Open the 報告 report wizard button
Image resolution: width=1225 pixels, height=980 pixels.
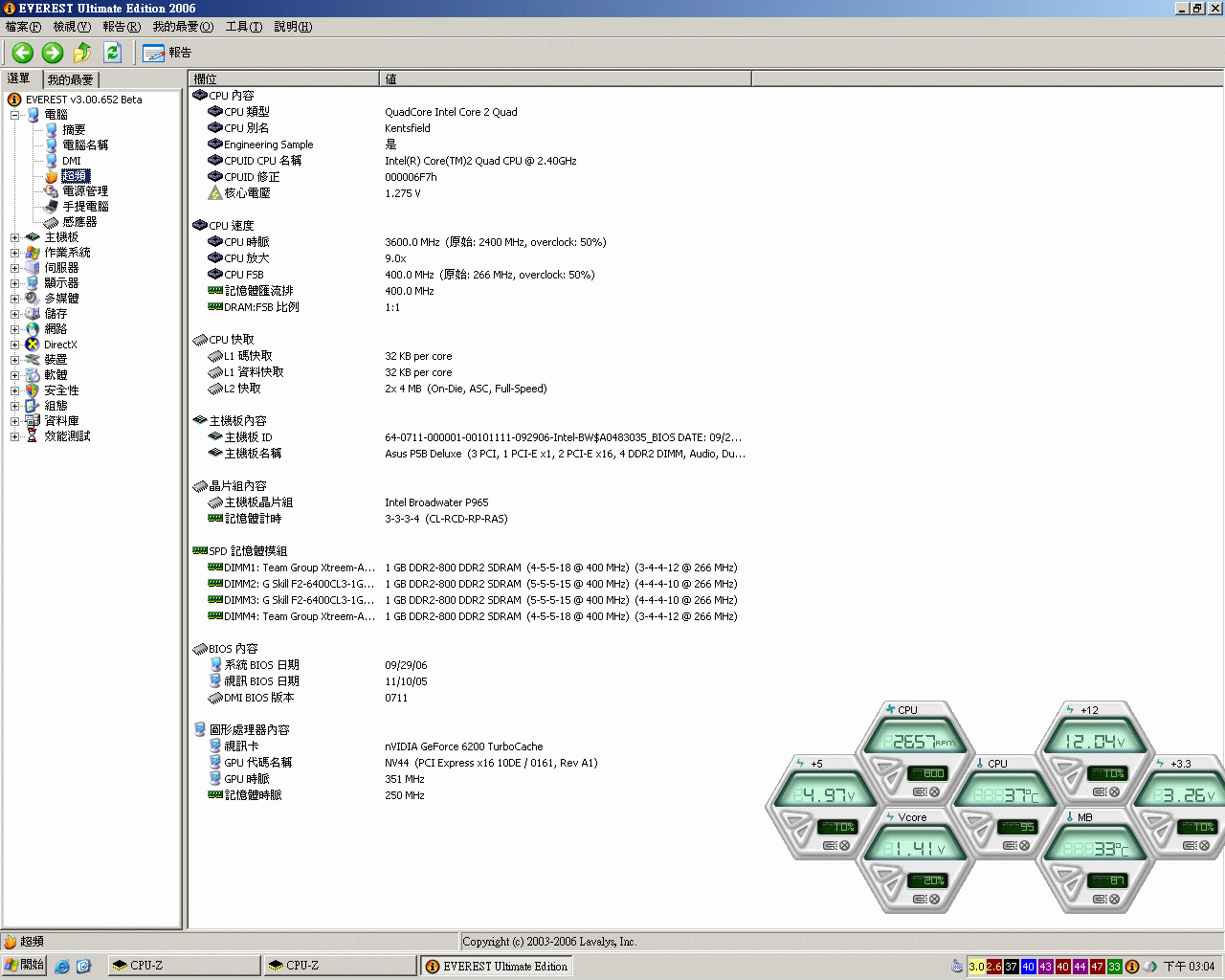167,53
